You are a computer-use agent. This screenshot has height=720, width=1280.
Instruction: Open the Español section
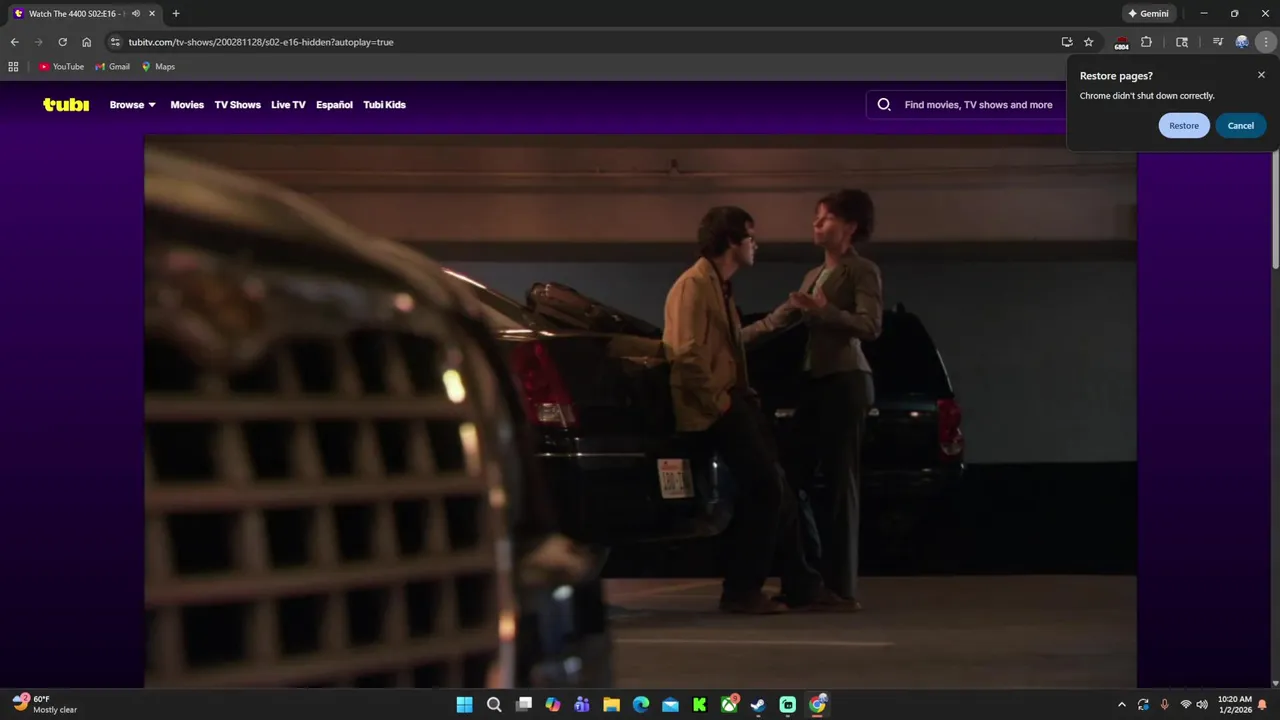(334, 105)
